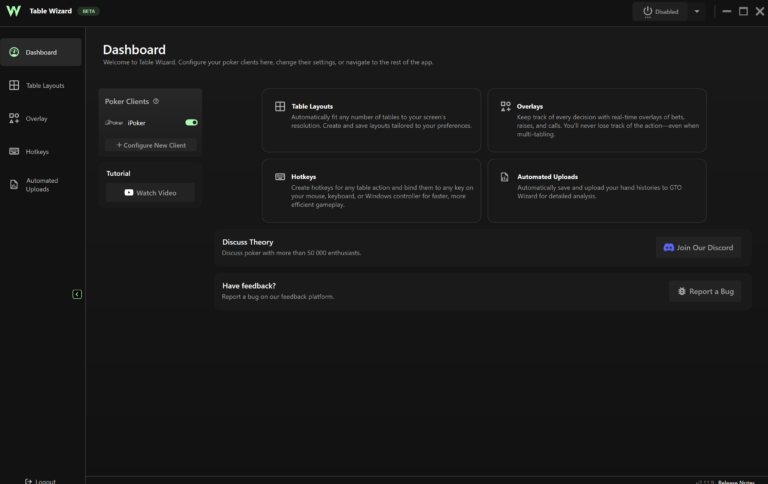Viewport: 768px width, 484px height.
Task: Click Configure New Client button
Action: (151, 145)
